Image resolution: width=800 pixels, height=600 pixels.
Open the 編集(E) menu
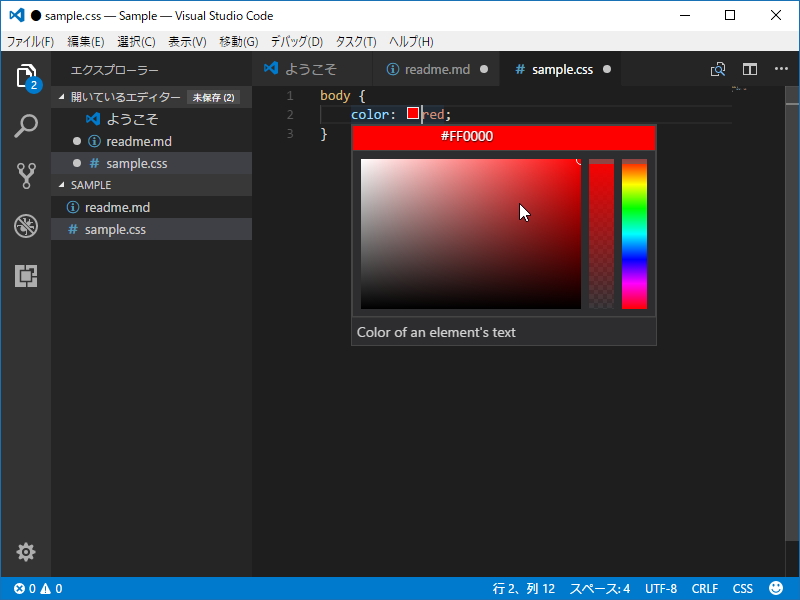click(85, 41)
